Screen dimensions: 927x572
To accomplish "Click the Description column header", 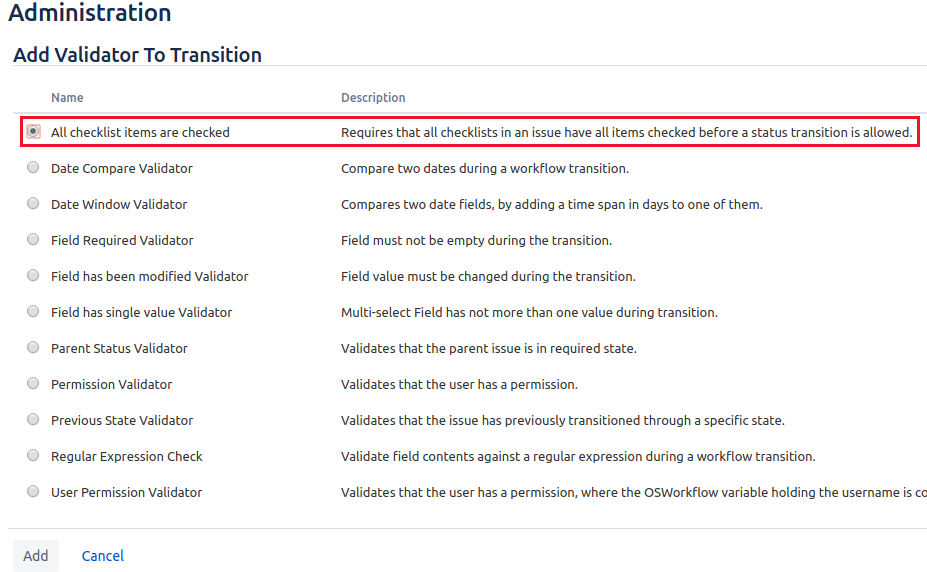I will [x=373, y=98].
